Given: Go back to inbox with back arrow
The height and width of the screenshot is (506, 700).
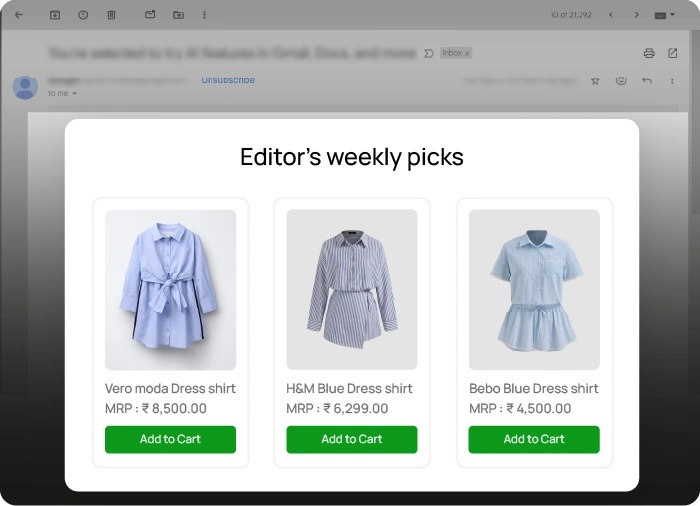Looking at the screenshot, I should tap(19, 15).
